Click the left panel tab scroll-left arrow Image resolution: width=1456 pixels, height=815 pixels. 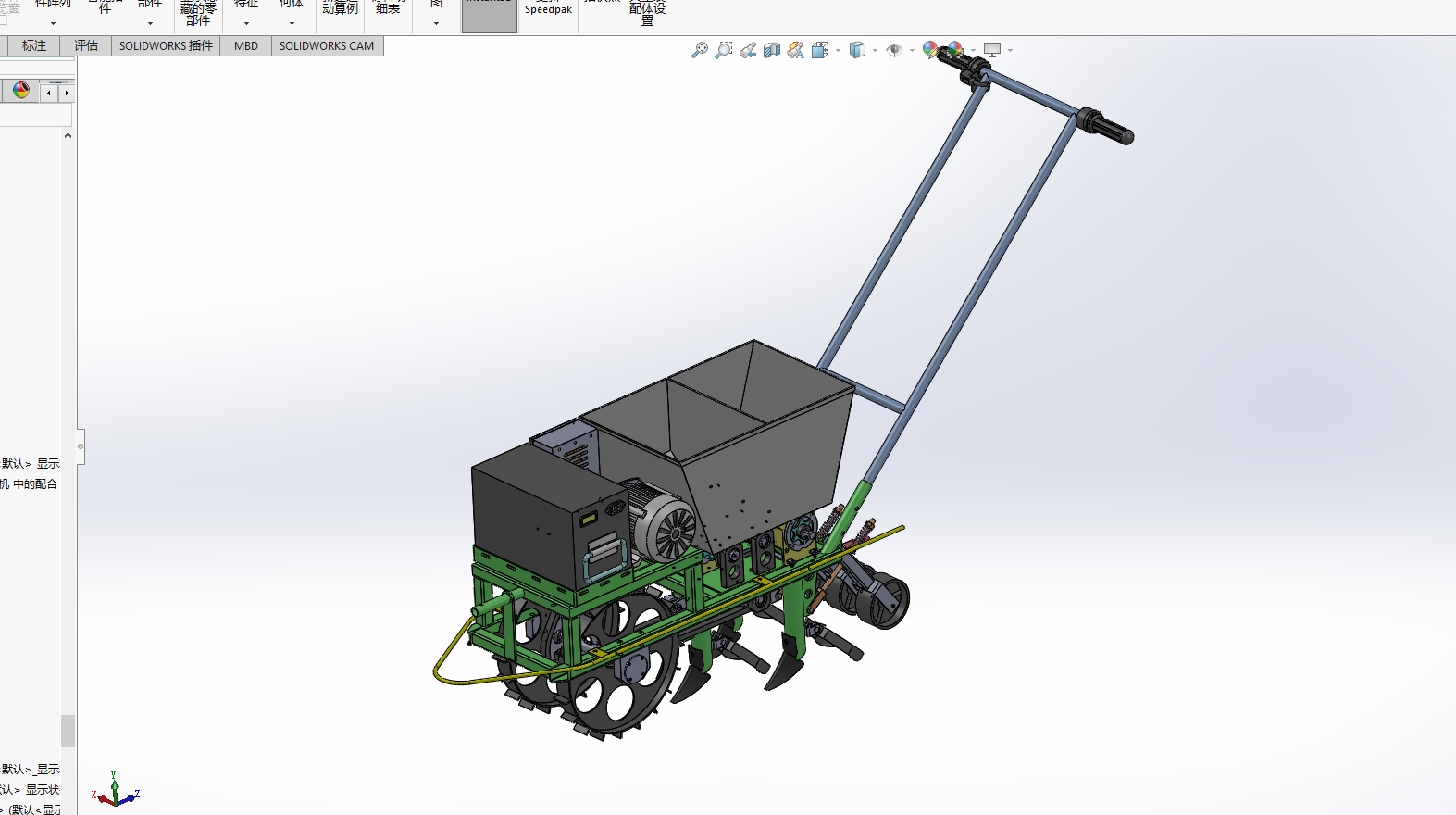(49, 93)
